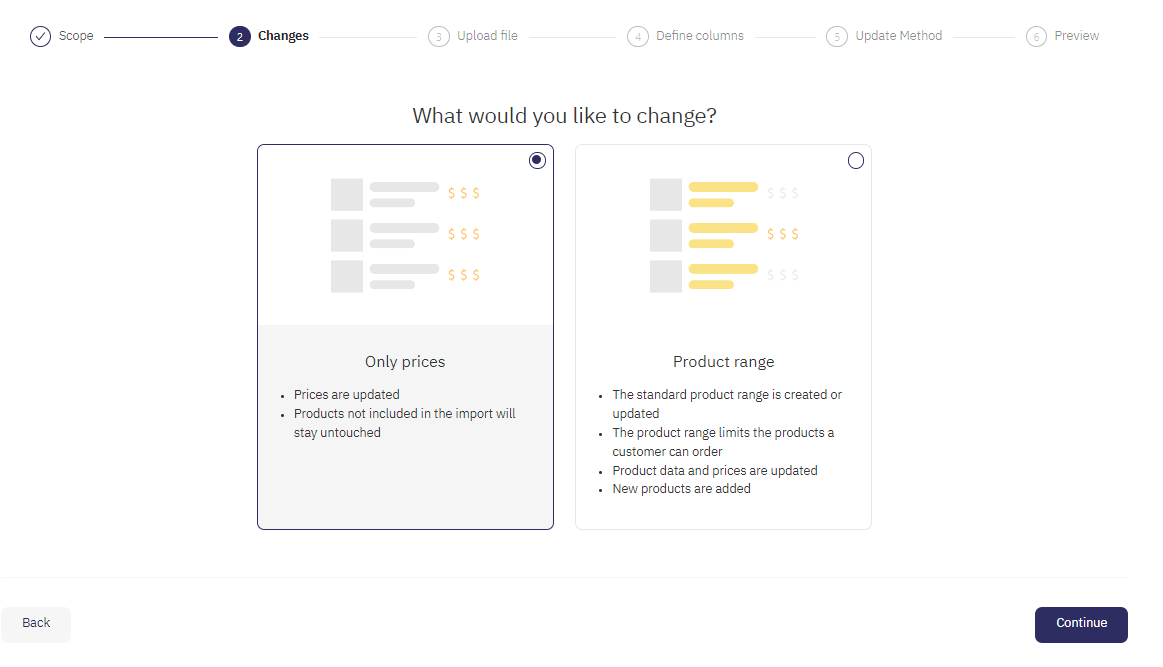The height and width of the screenshot is (667, 1163).
Task: Jump to the Update Method step label
Action: [x=899, y=36]
